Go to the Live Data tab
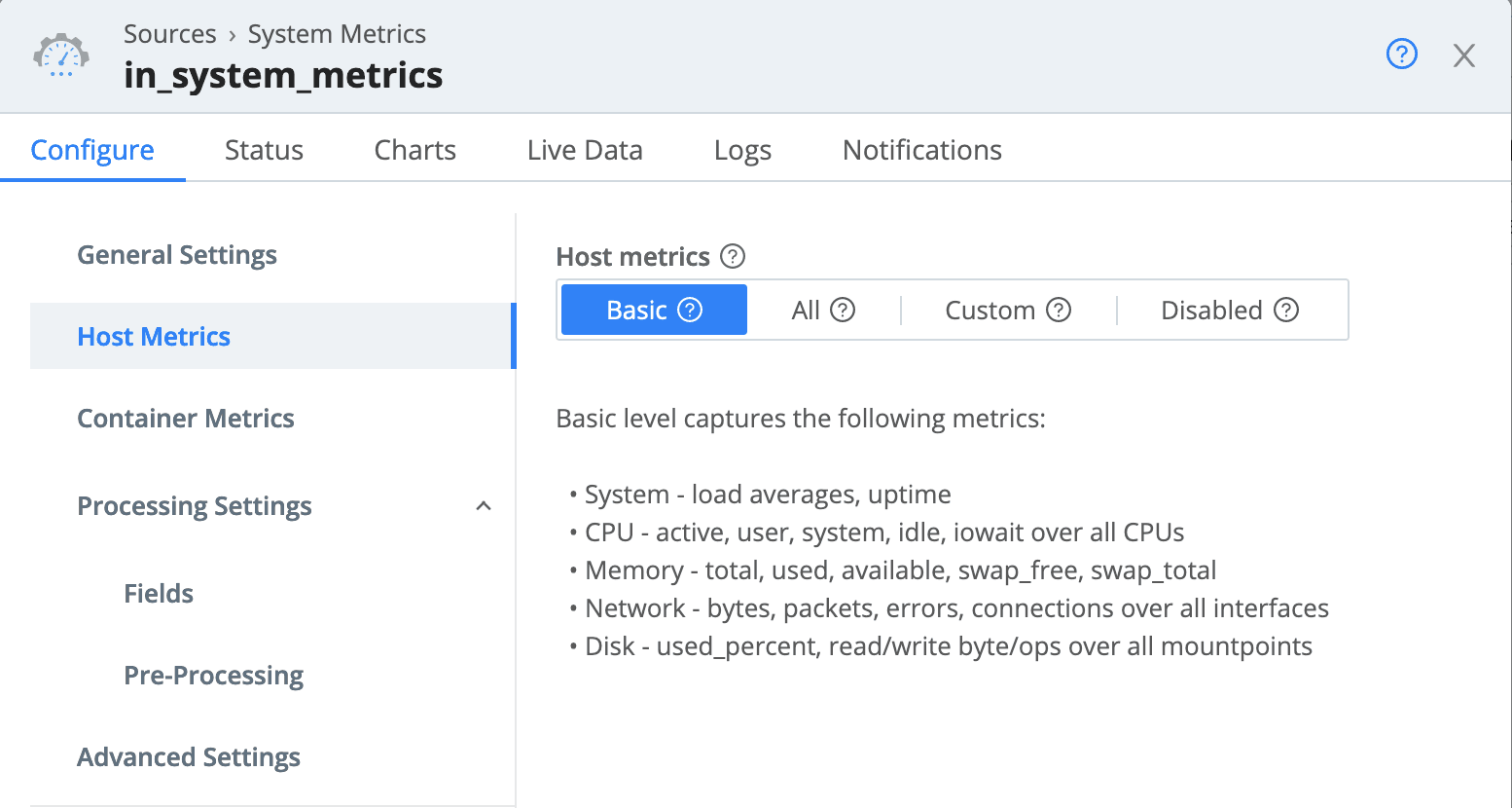 tap(585, 150)
